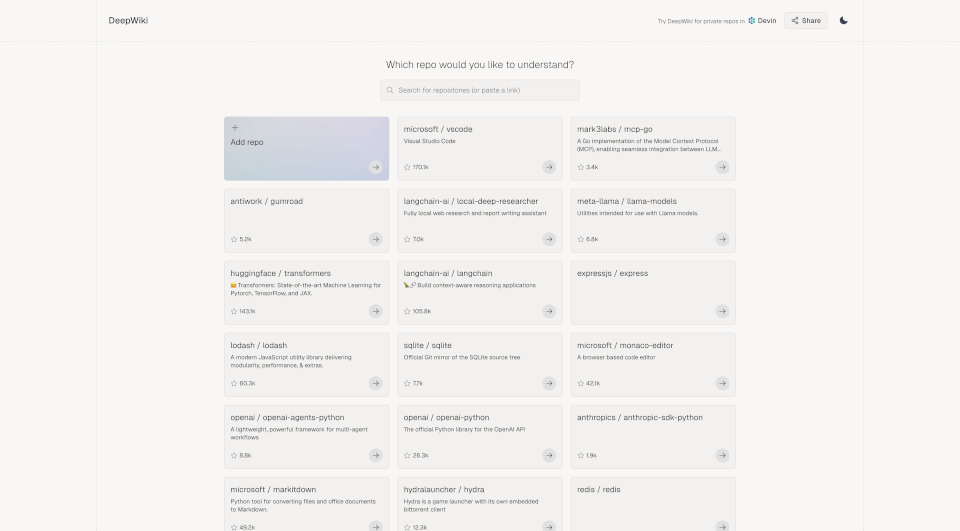Screen dimensions: 960x531
Task: Open the lodash / lodash repo card
Action: tap(306, 363)
